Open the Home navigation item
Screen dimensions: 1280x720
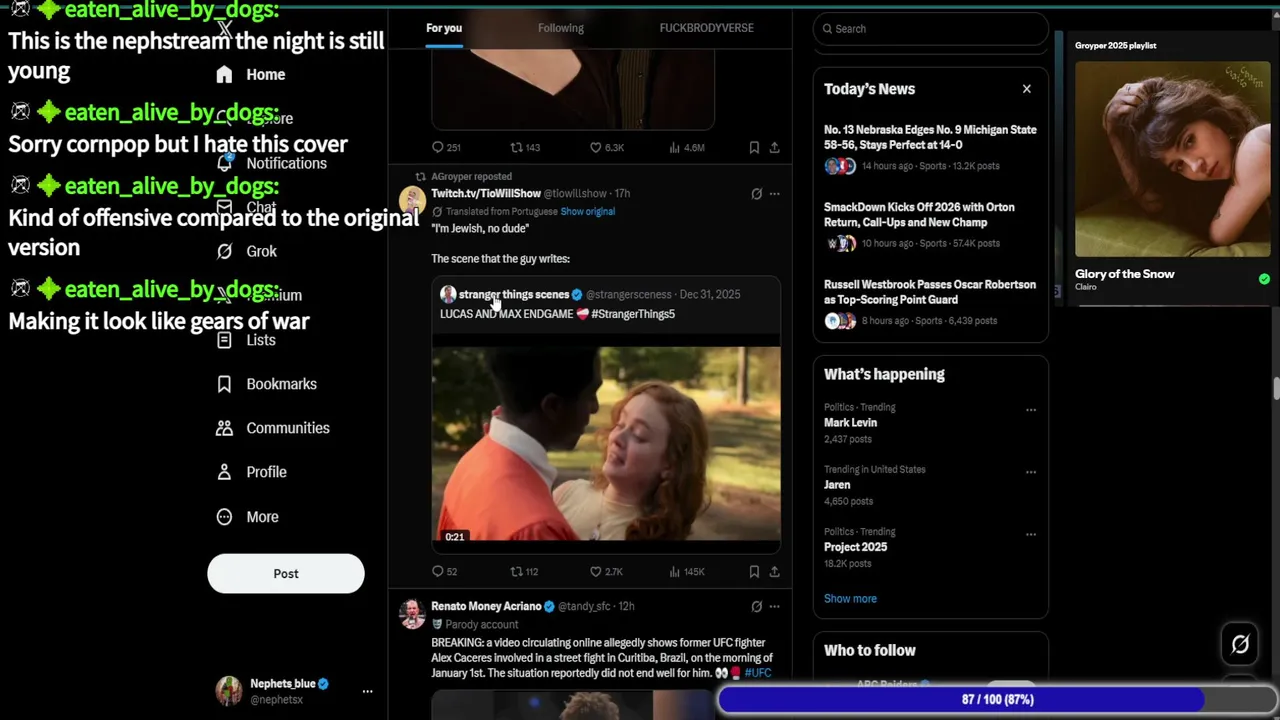[x=252, y=74]
